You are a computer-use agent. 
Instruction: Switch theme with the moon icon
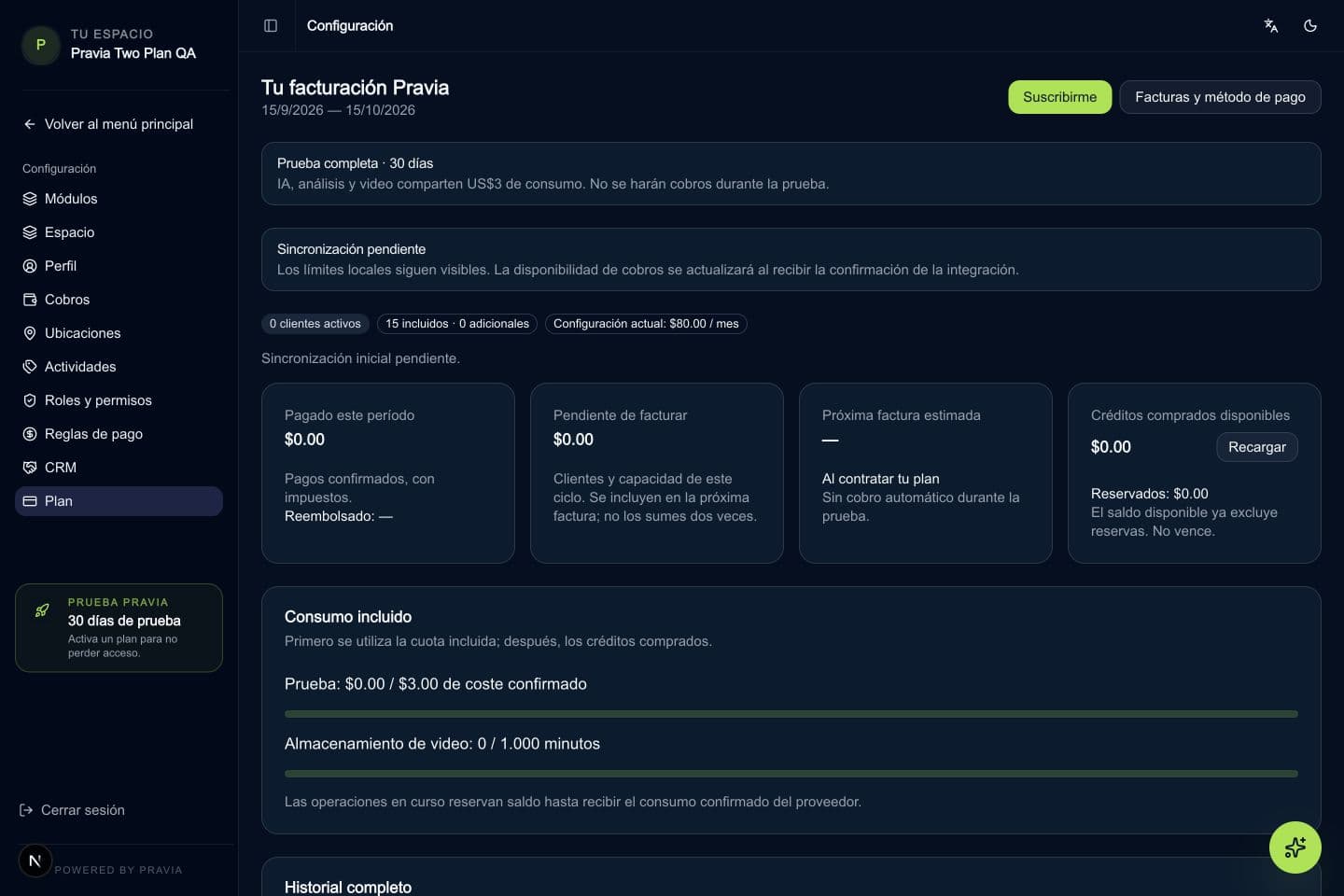1310,25
